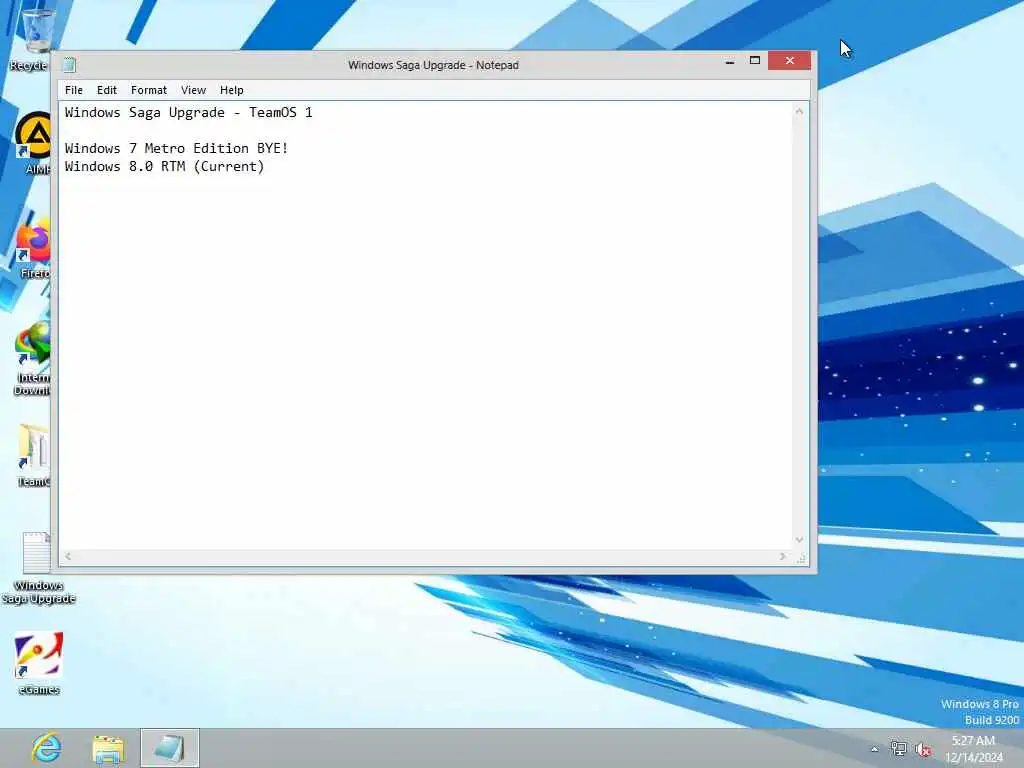
Task: Select the Firefox desktop shortcut
Action: pyautogui.click(x=33, y=248)
